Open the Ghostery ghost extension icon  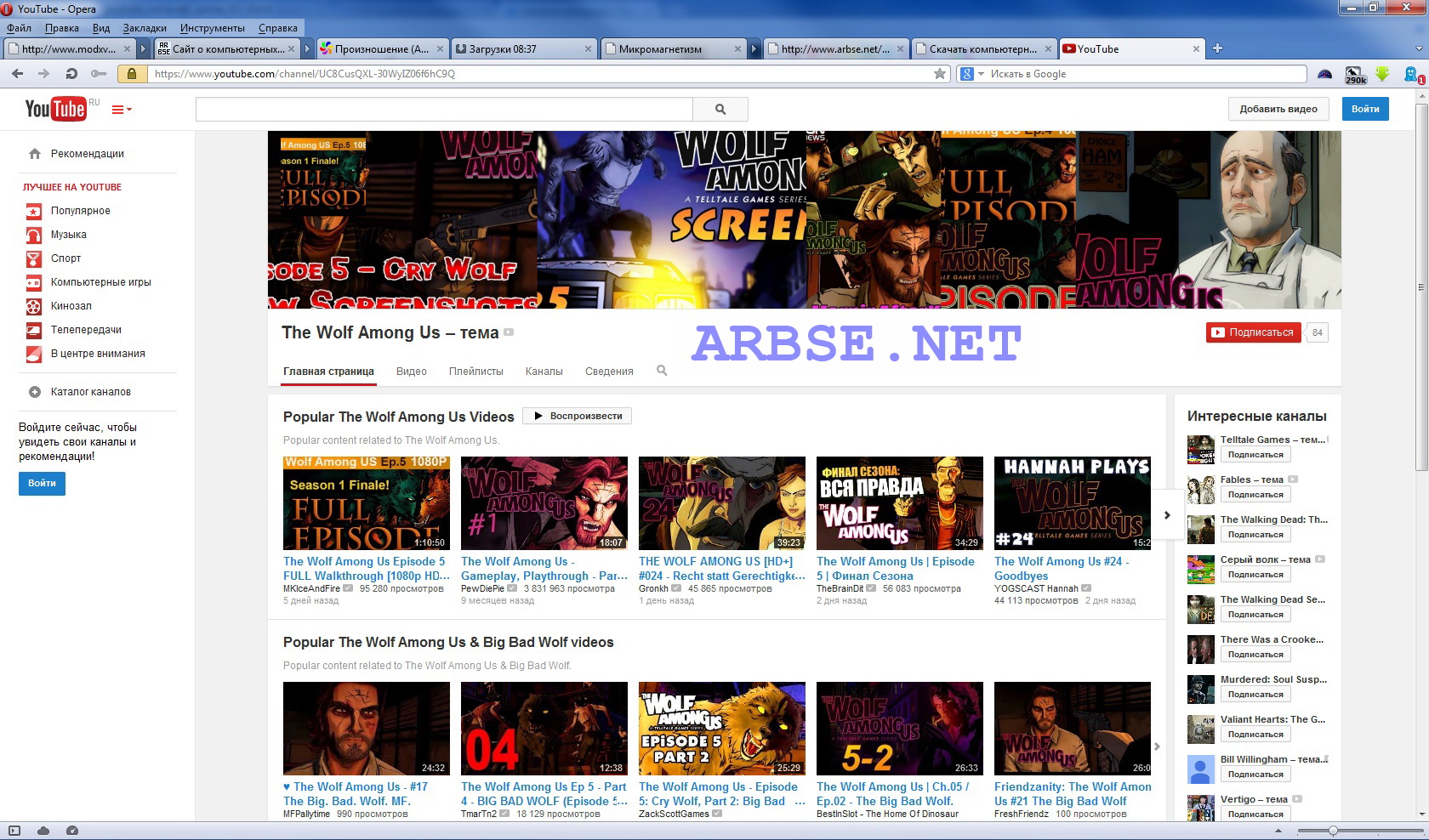click(x=1413, y=75)
